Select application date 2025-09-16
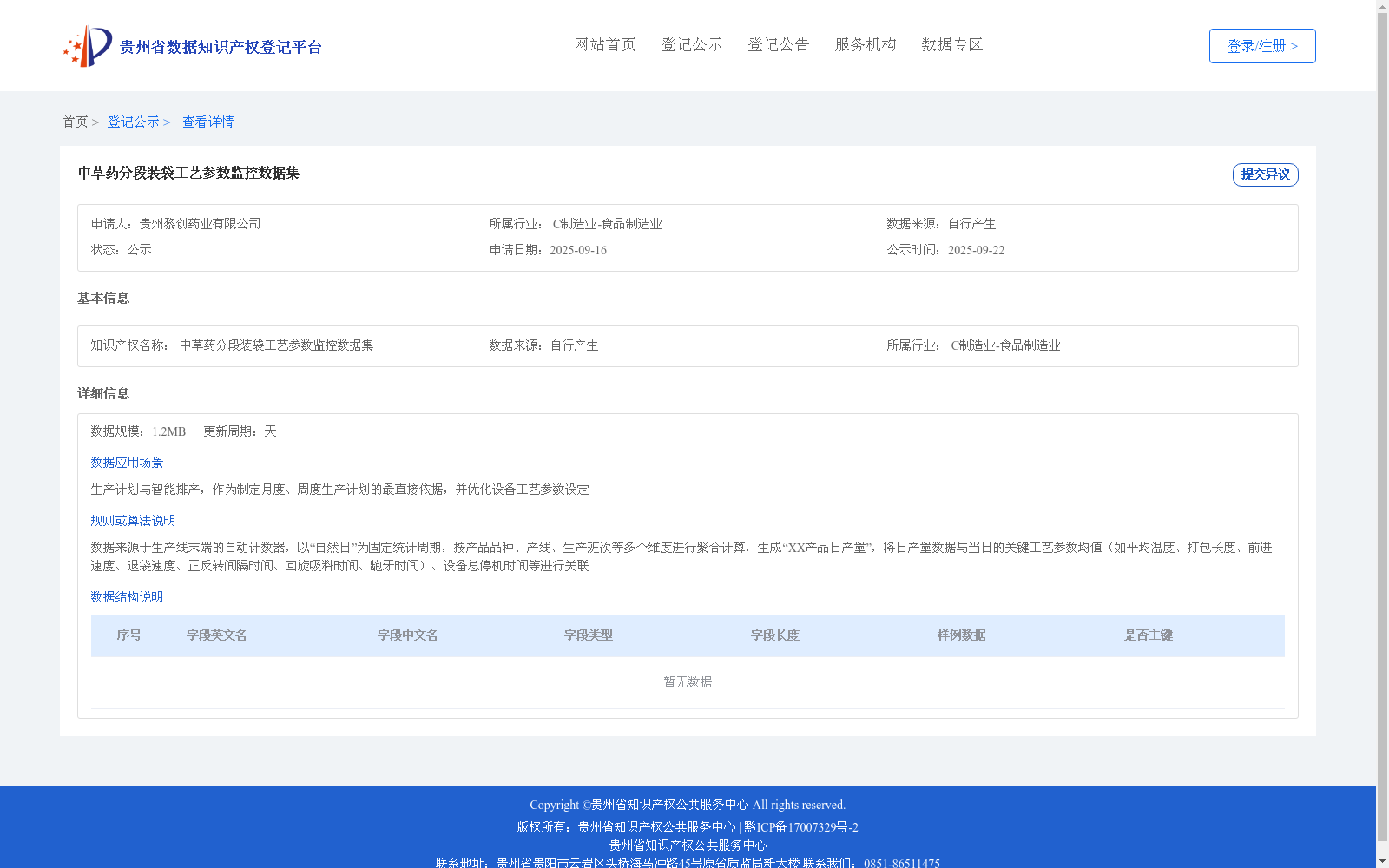The height and width of the screenshot is (868, 1389). pos(578,250)
